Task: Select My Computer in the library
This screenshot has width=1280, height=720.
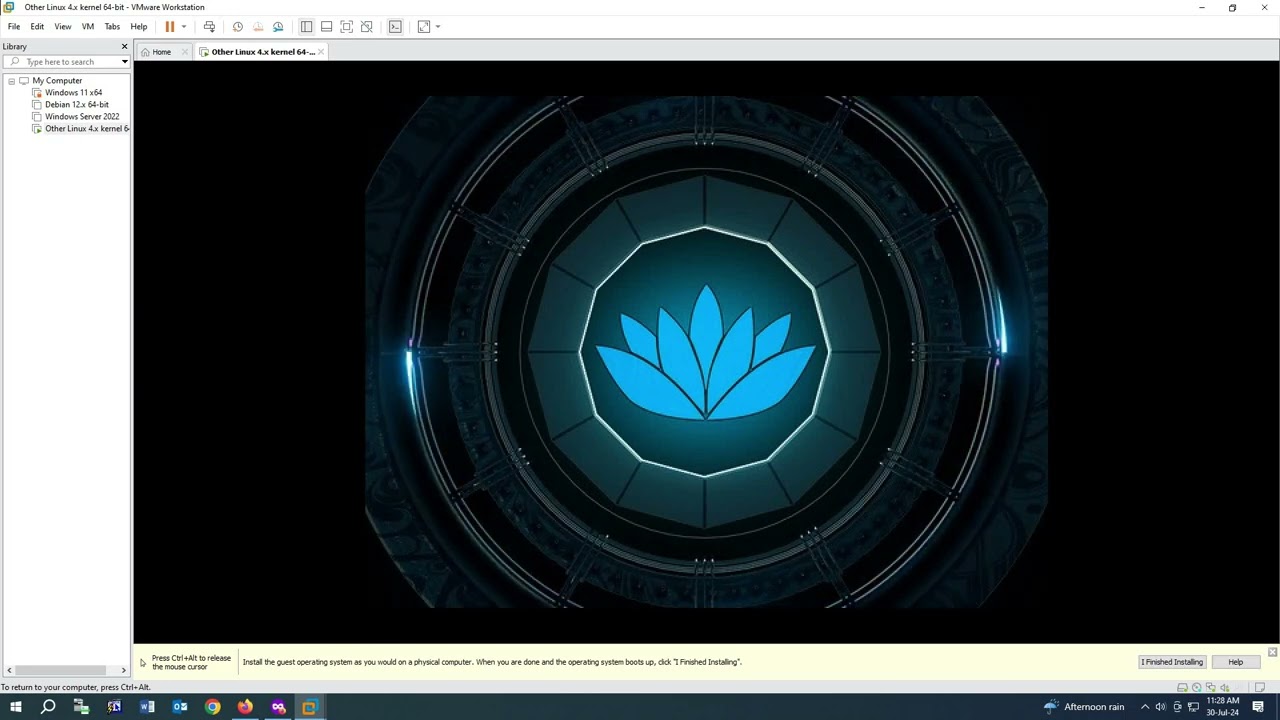Action: pos(57,81)
